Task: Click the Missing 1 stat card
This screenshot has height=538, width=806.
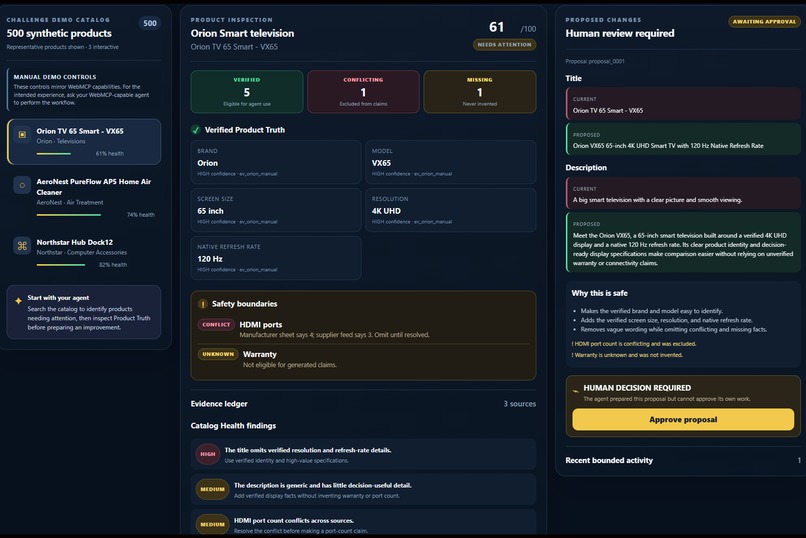Action: click(x=480, y=91)
